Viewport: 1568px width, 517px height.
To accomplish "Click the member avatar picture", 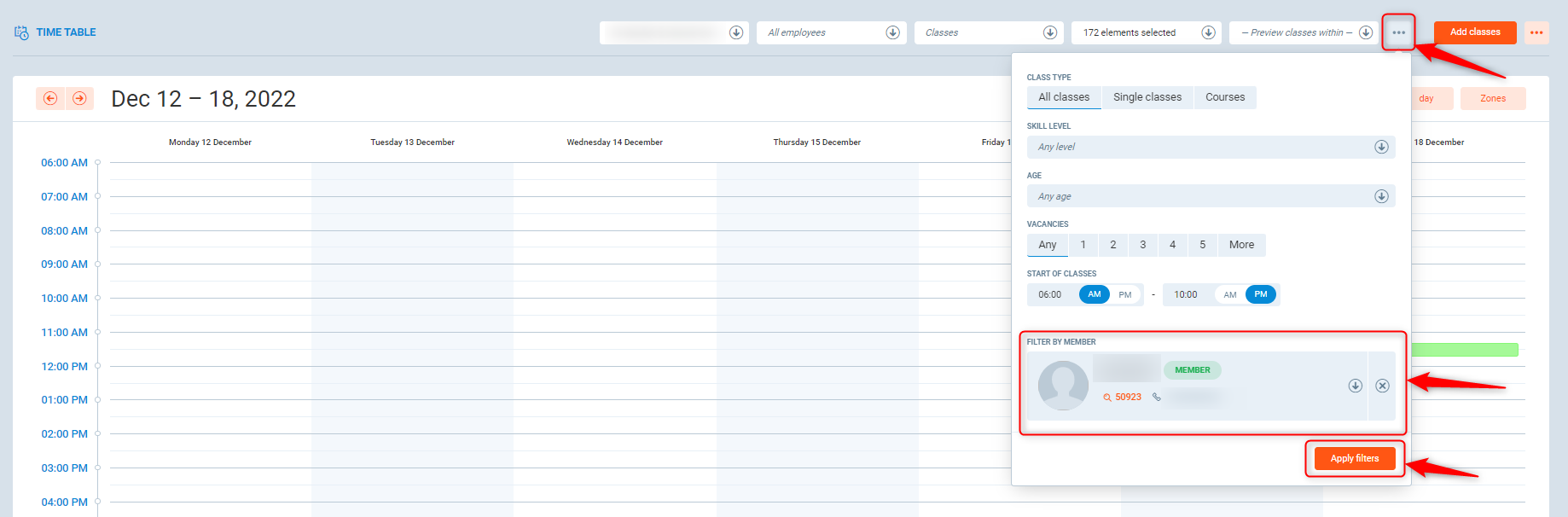I will point(1062,386).
